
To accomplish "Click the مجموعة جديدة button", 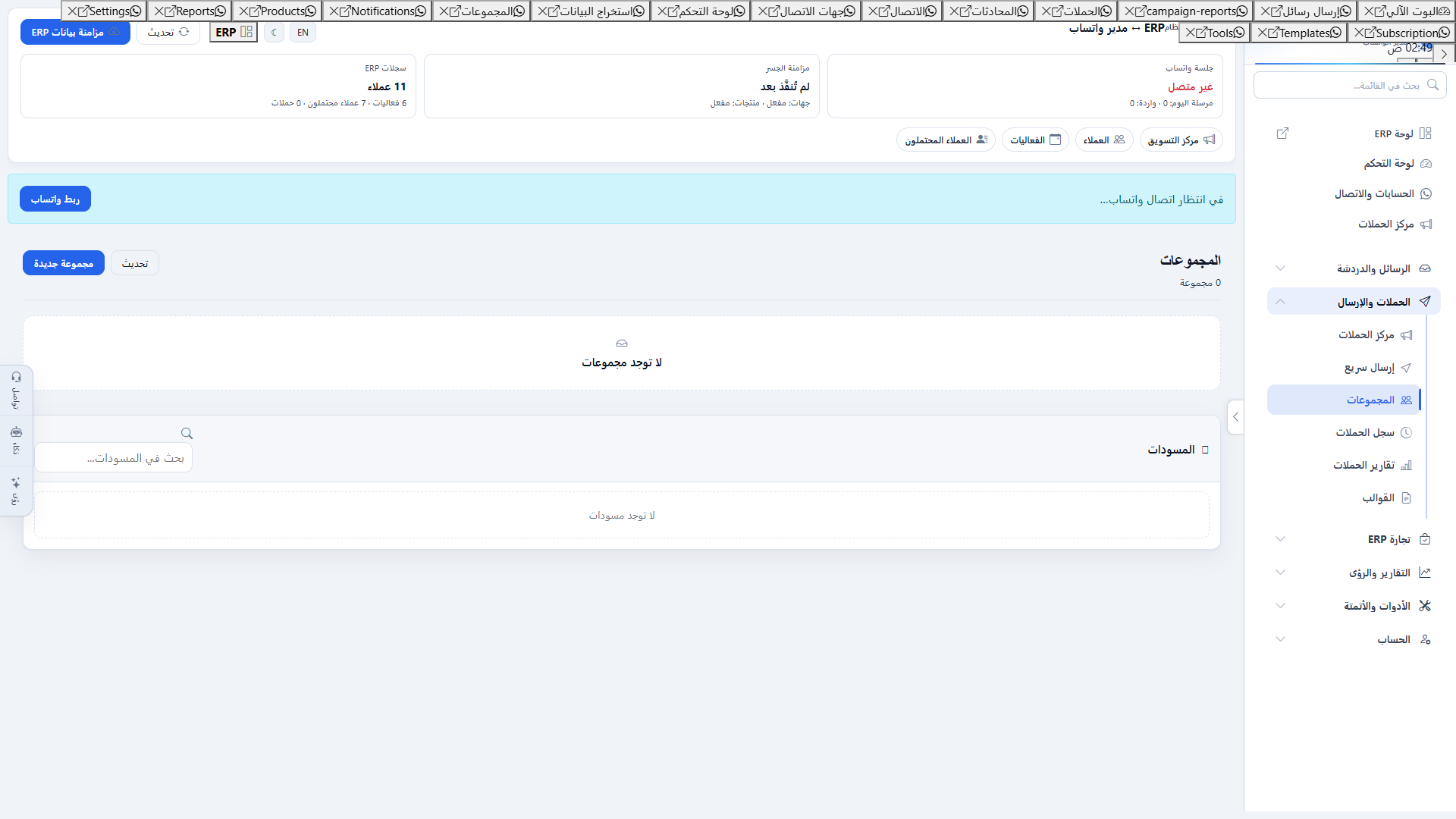I will (x=64, y=263).
